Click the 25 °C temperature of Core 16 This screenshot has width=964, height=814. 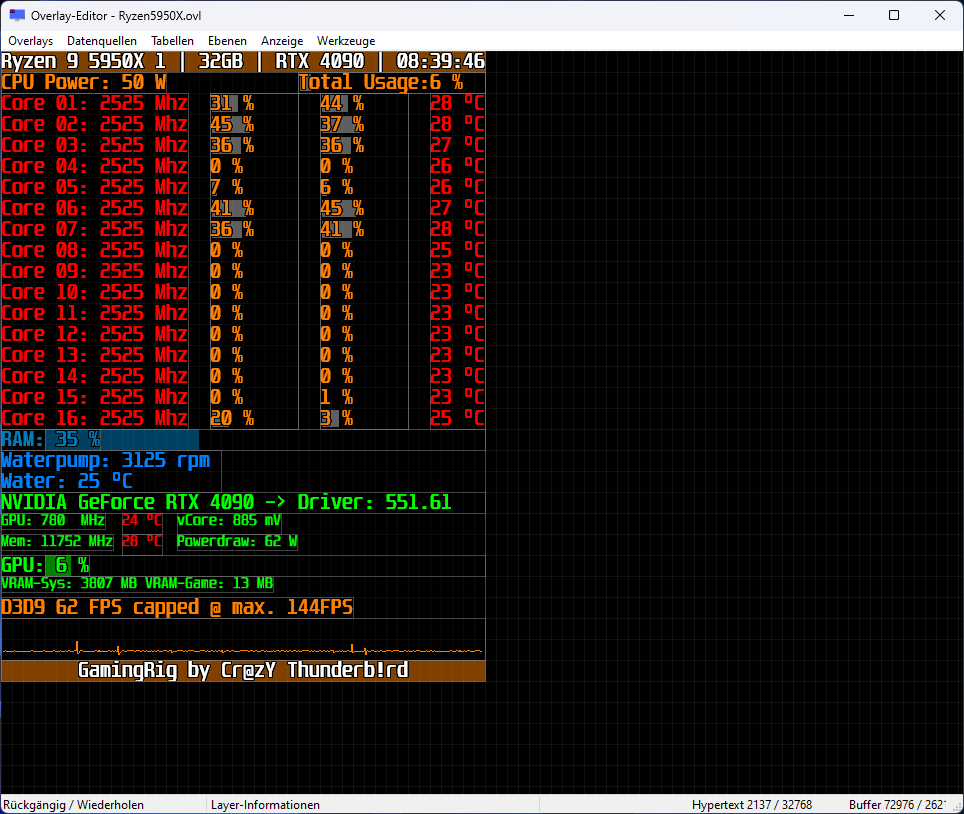click(457, 418)
